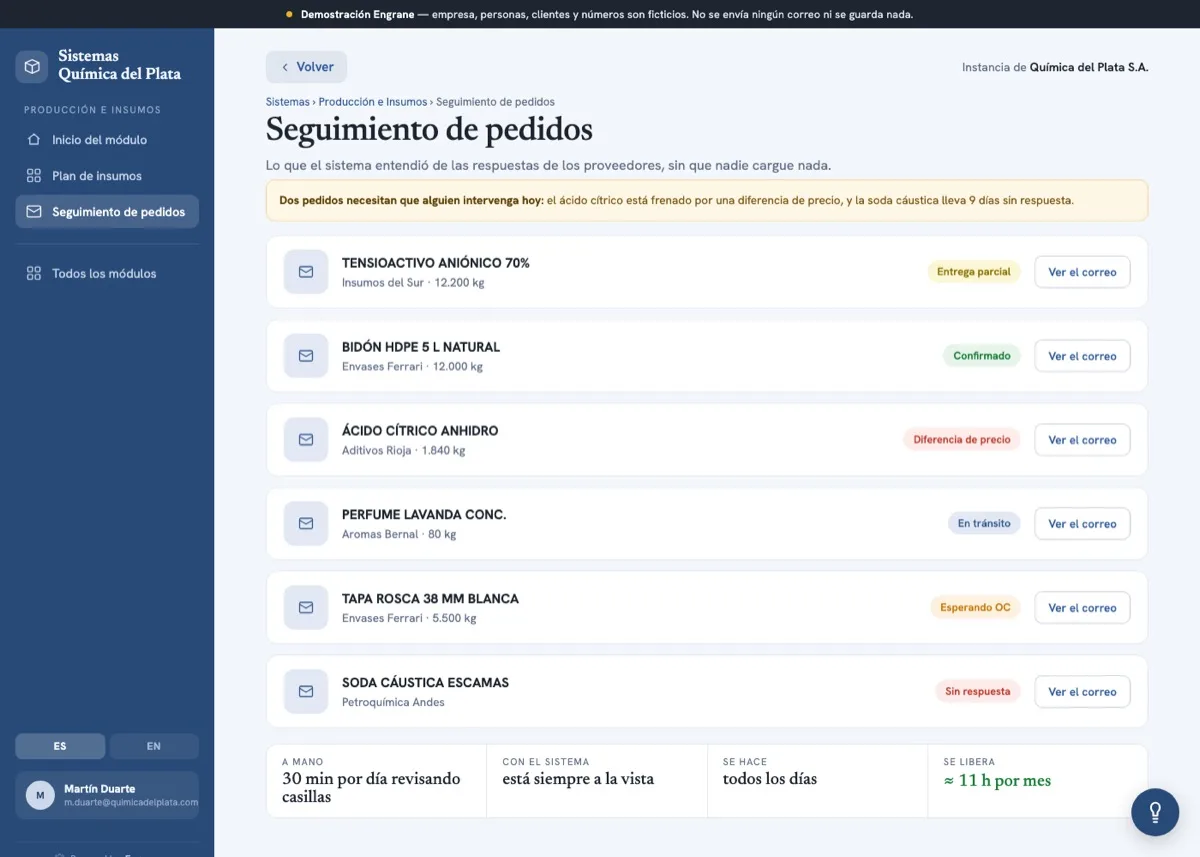Click the ÁCIDO CÍTRICO ANHIDRO title
Viewport: 1200px width, 857px height.
(x=420, y=431)
